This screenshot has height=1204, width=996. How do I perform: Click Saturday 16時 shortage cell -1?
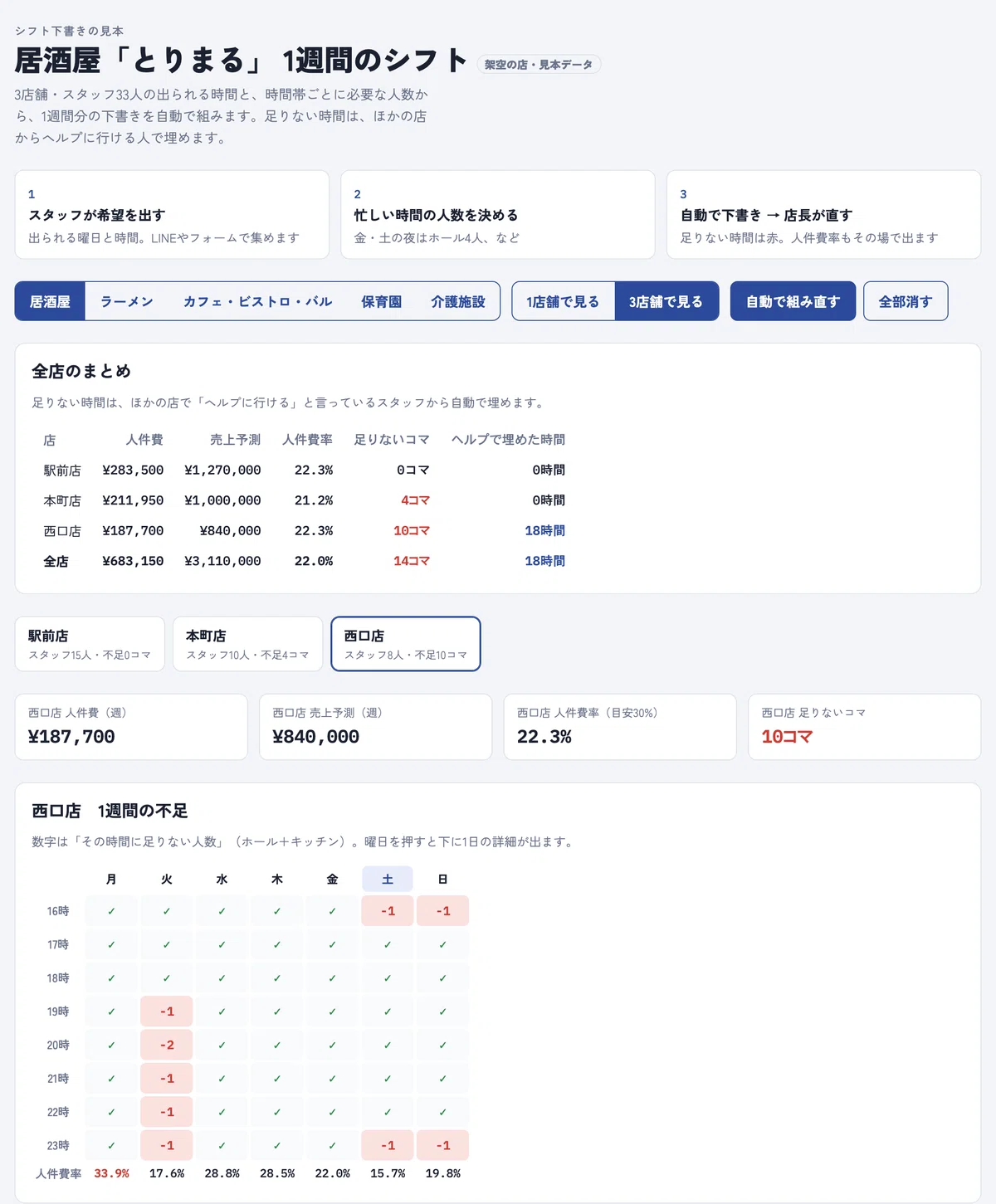(388, 911)
